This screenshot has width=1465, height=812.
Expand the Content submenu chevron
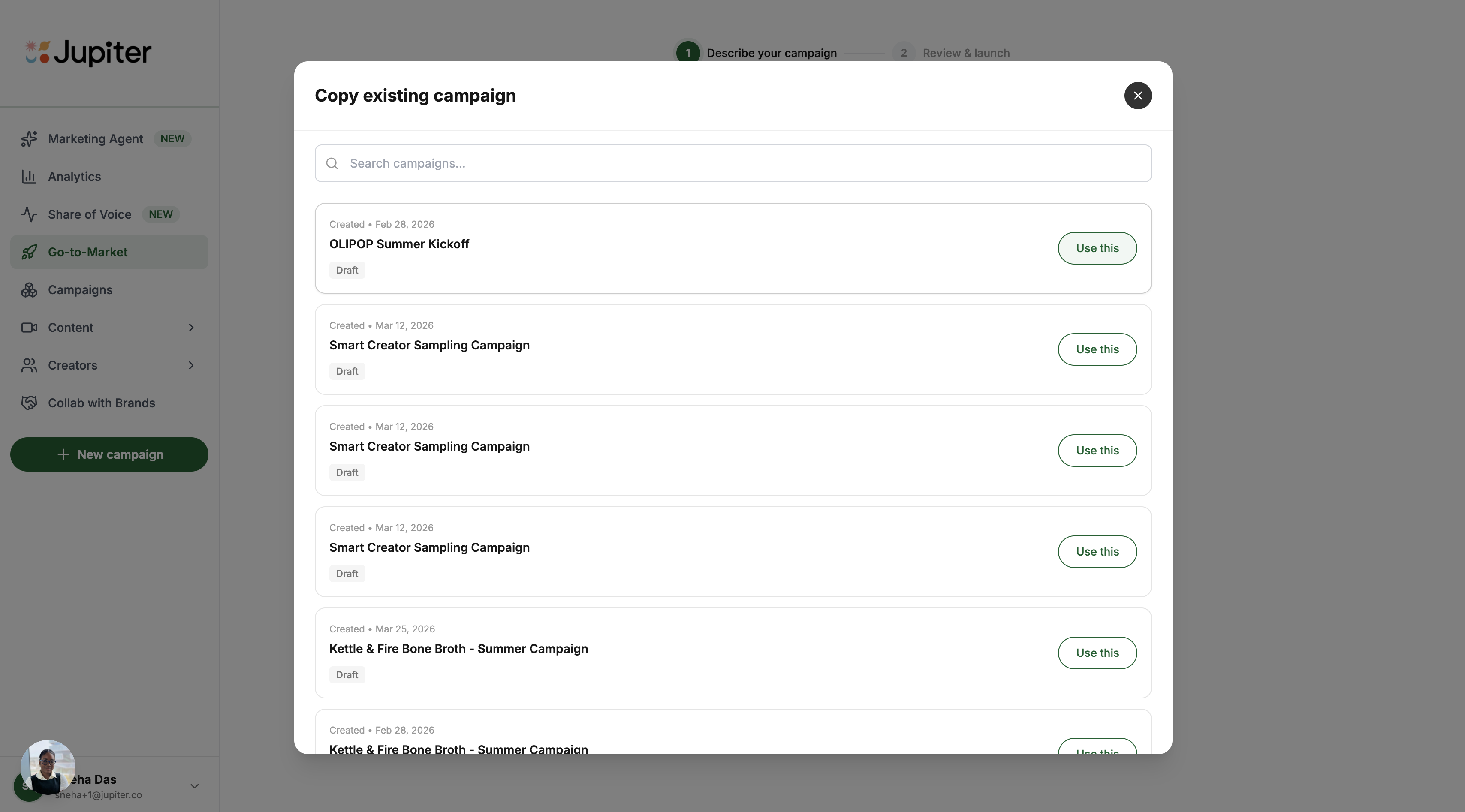tap(191, 328)
